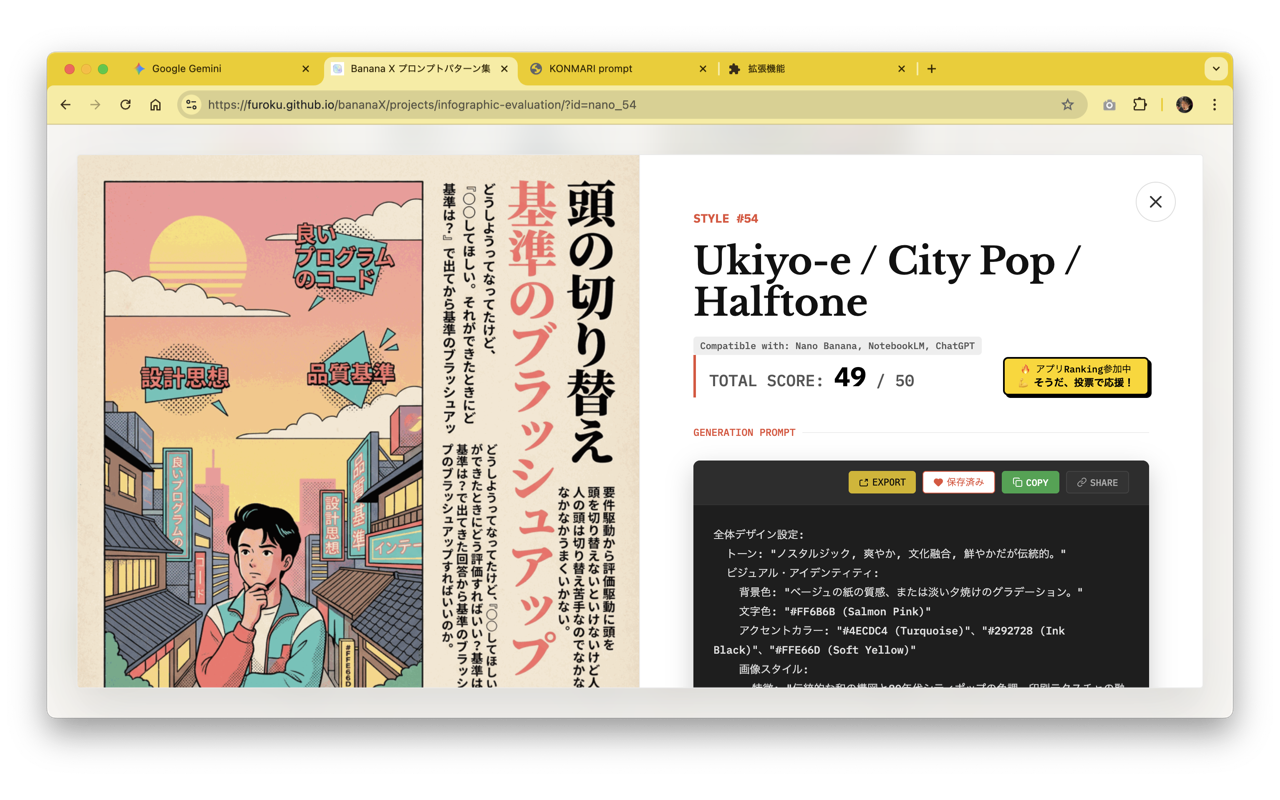
Task: Open the Chrome three-dot menu
Action: click(x=1213, y=104)
